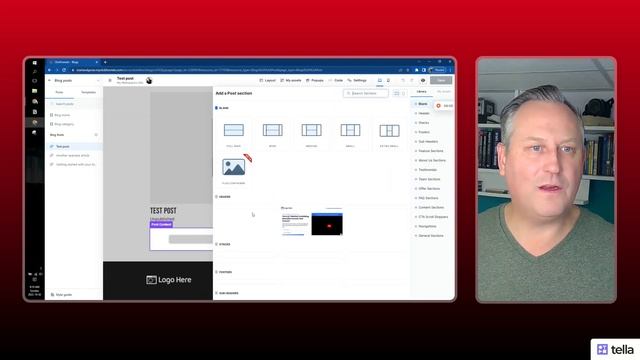Screen dimensions: 640x360
Task: Switch to mobile preview icon
Action: click(x=388, y=80)
